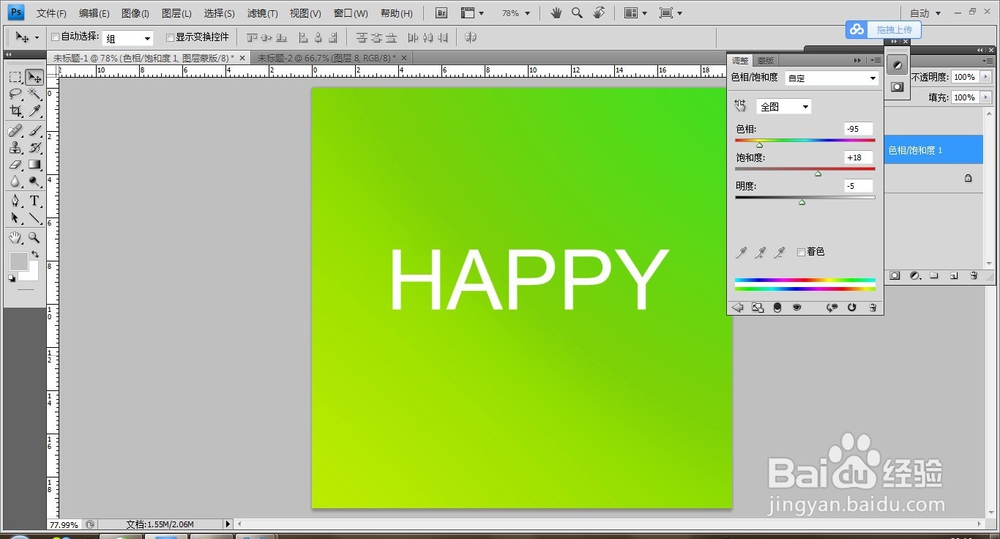Select the Gradient tool
This screenshot has height=539, width=1000.
coord(34,165)
